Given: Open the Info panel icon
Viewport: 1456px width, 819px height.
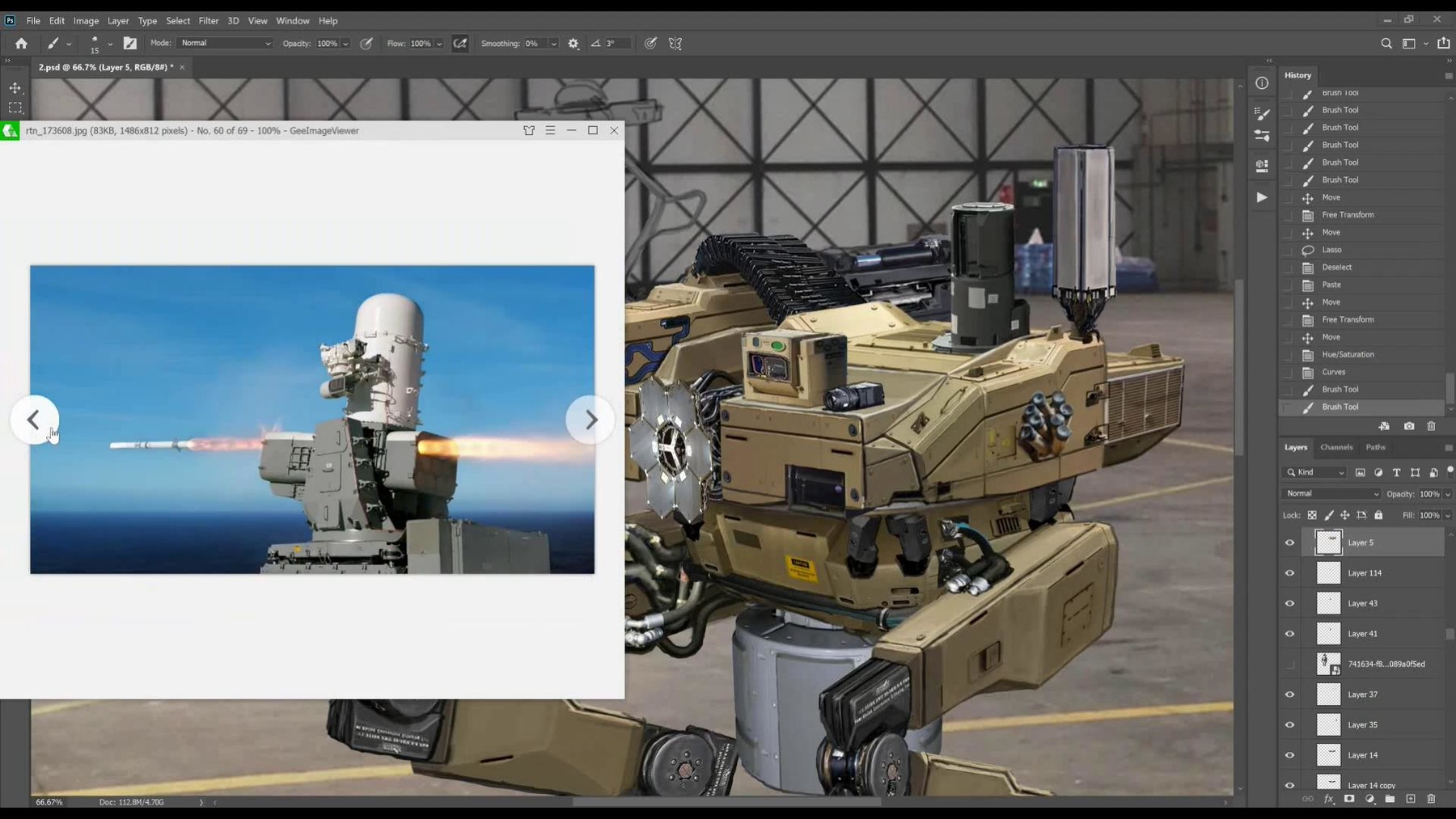Looking at the screenshot, I should pyautogui.click(x=1262, y=83).
